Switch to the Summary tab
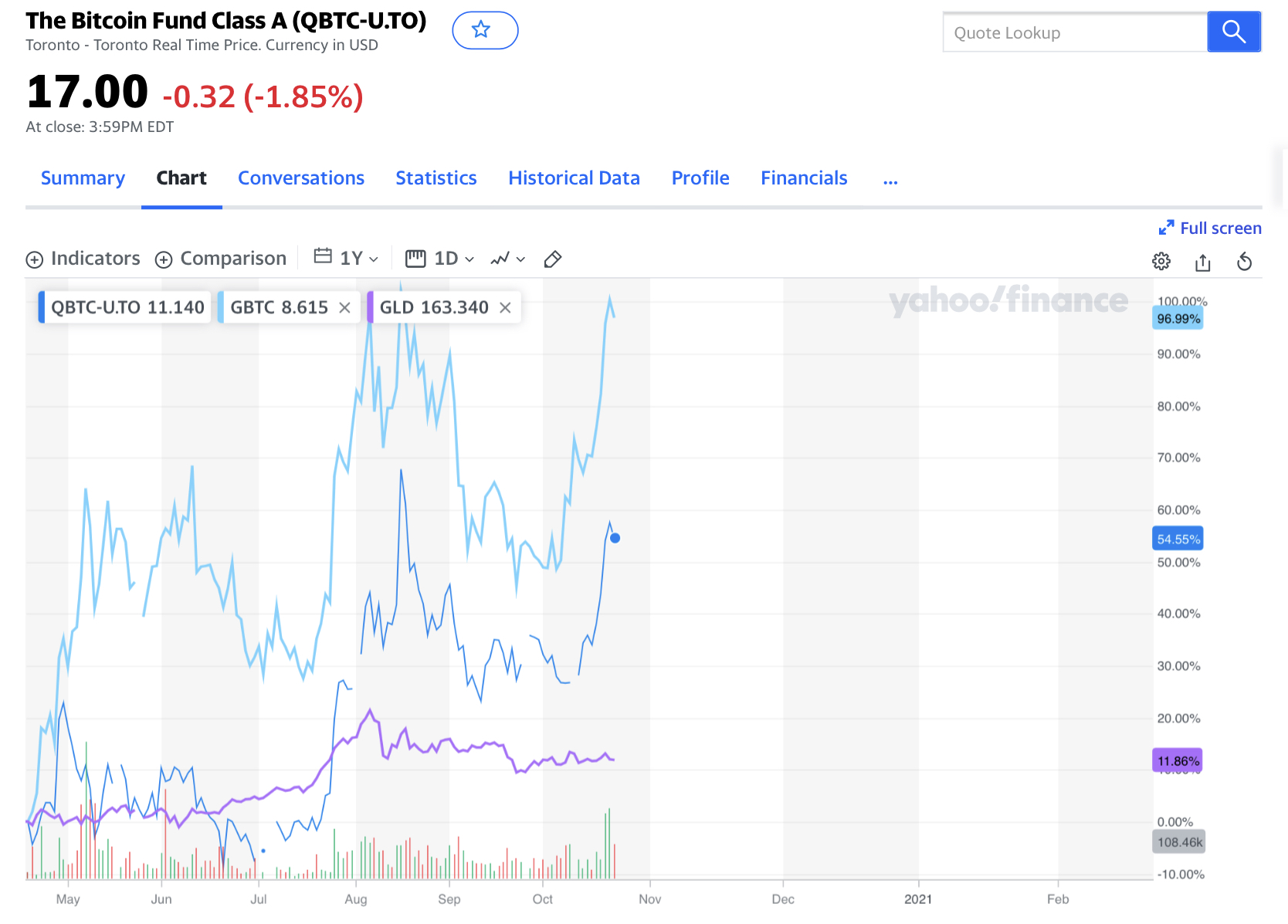The image size is (1288, 924). pyautogui.click(x=83, y=178)
